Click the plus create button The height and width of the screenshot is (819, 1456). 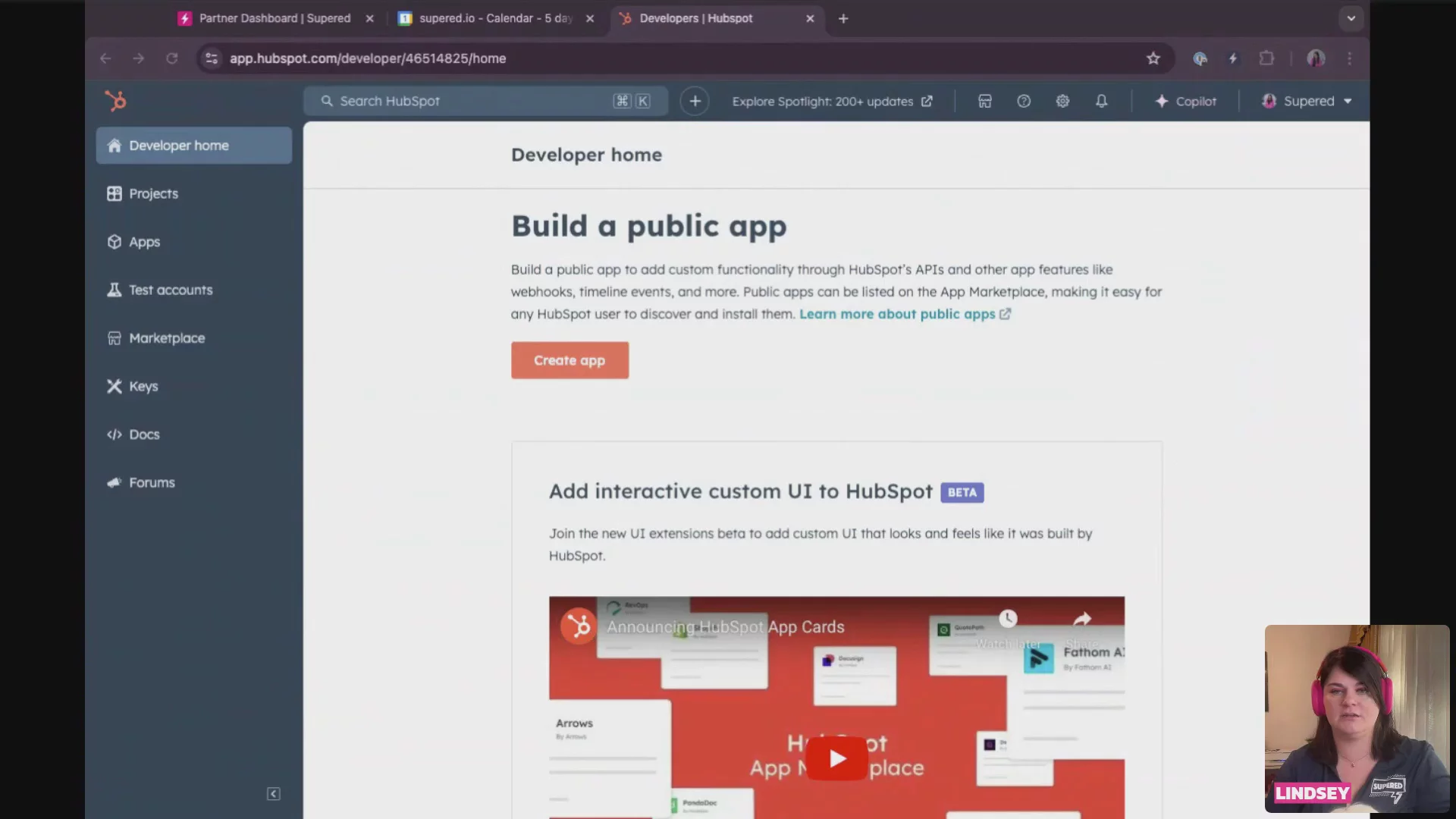click(695, 101)
